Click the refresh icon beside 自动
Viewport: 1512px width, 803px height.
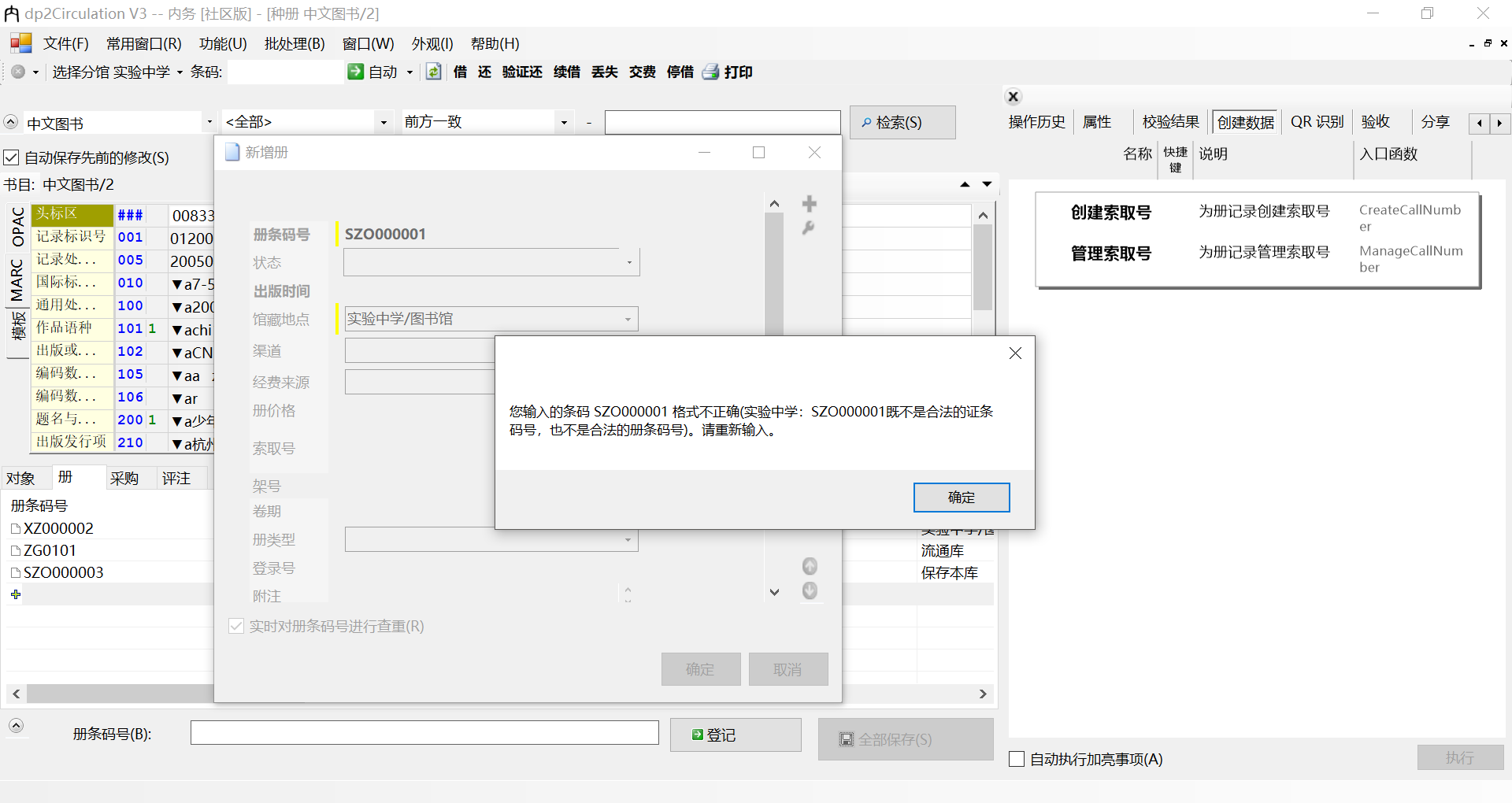tap(434, 72)
